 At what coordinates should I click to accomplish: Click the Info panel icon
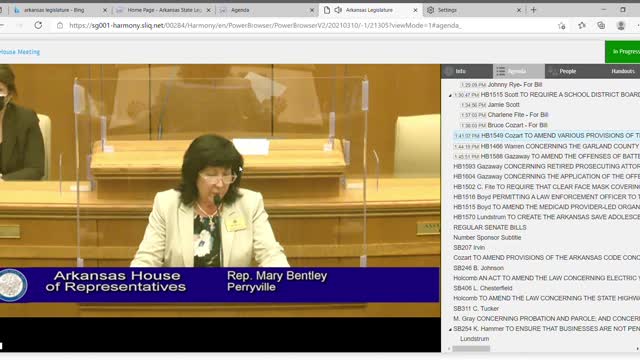pyautogui.click(x=449, y=71)
